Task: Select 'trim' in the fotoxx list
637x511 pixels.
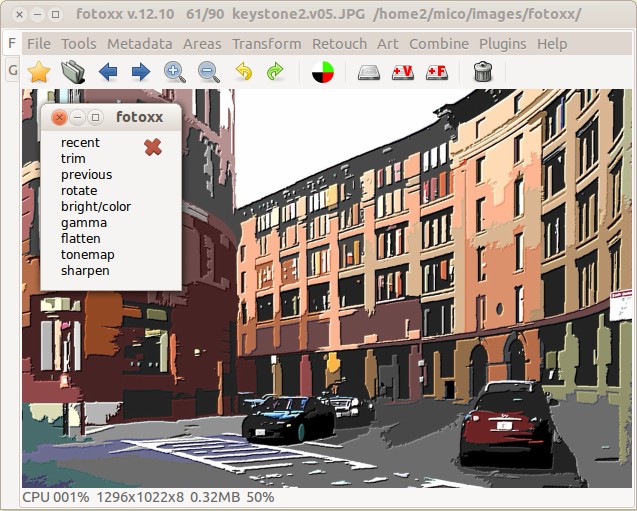Action: 73,158
